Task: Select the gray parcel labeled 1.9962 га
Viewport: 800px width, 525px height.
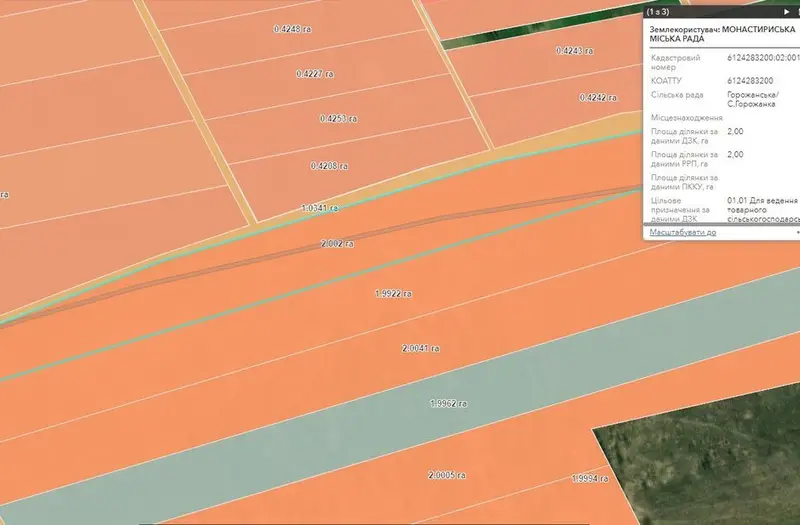Action: tap(448, 404)
